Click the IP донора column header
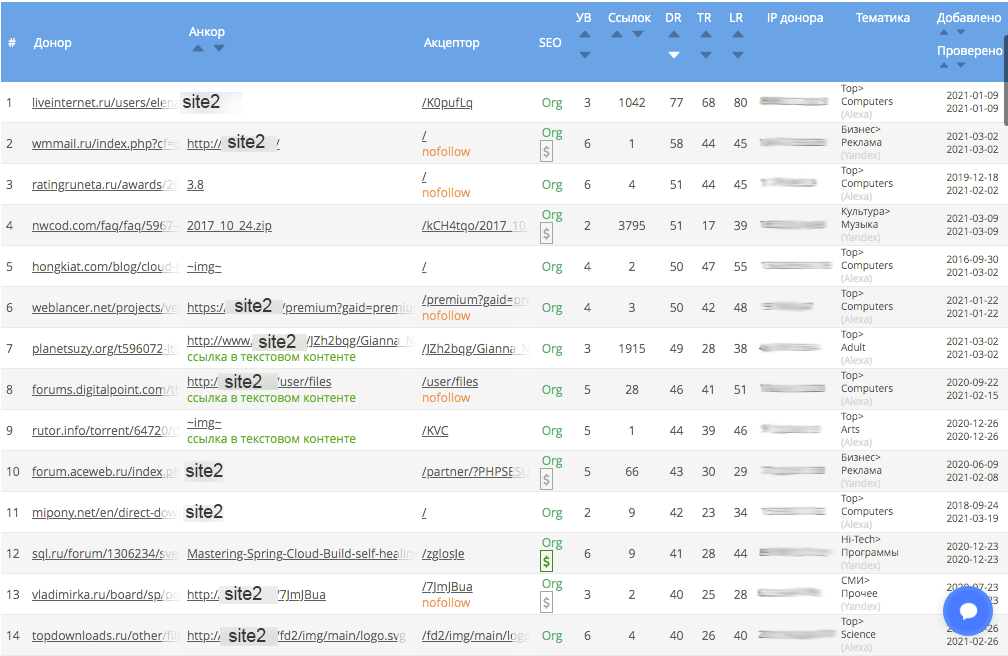This screenshot has width=1008, height=656. coord(795,18)
